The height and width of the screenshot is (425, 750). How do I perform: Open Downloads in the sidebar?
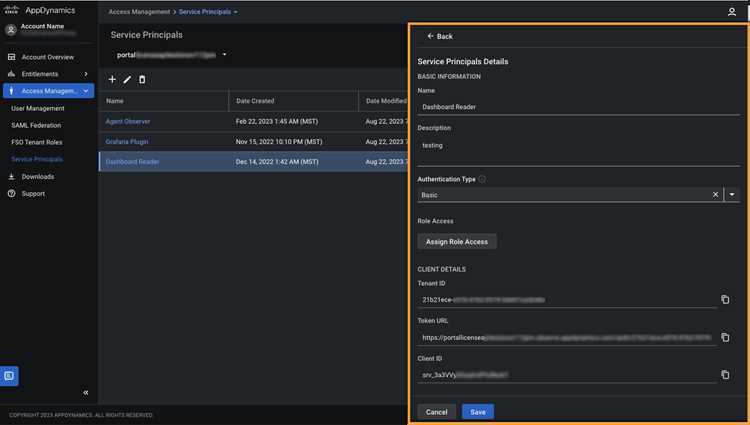(x=38, y=176)
